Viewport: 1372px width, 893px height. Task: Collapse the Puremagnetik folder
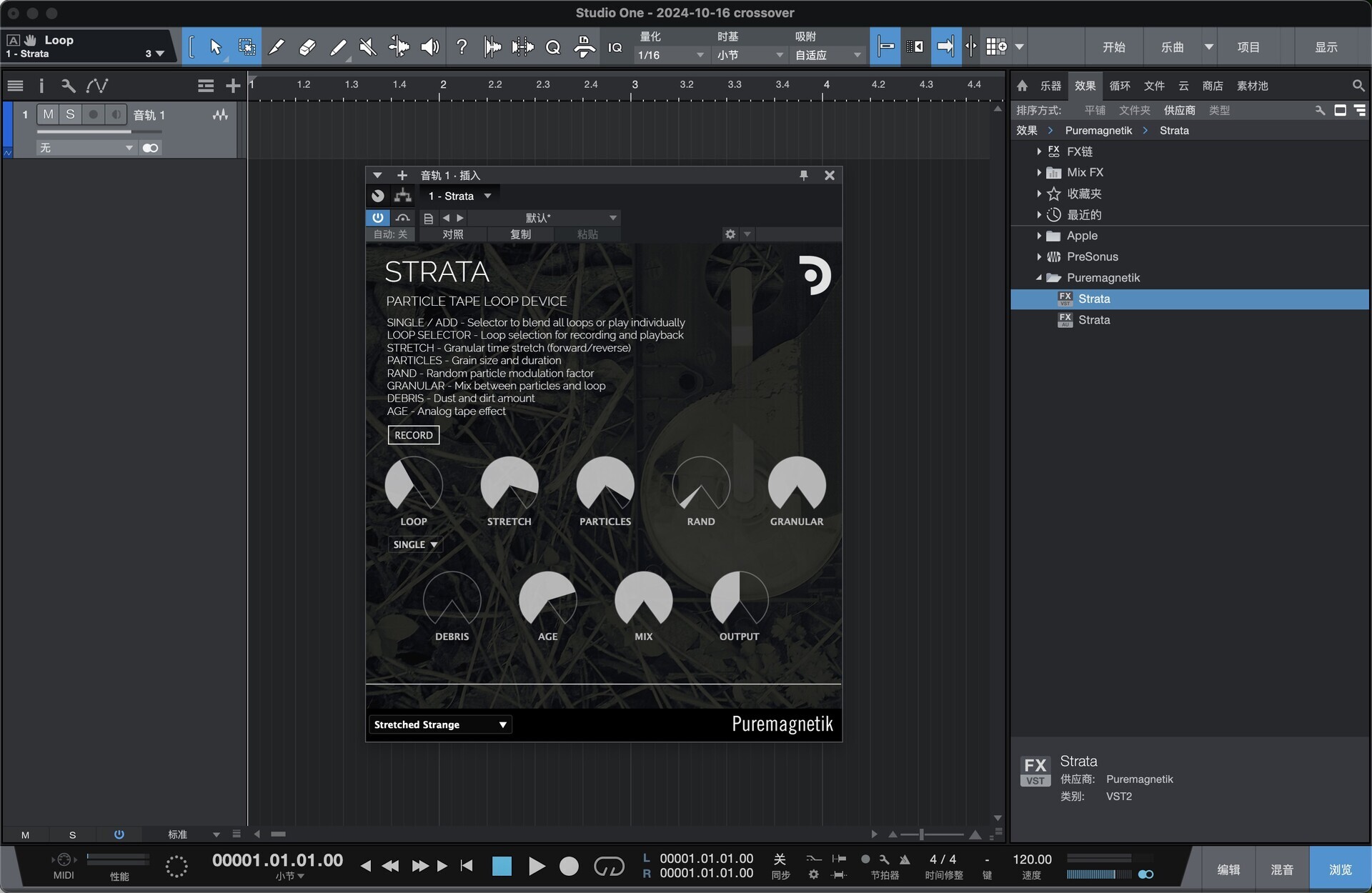[x=1039, y=278]
